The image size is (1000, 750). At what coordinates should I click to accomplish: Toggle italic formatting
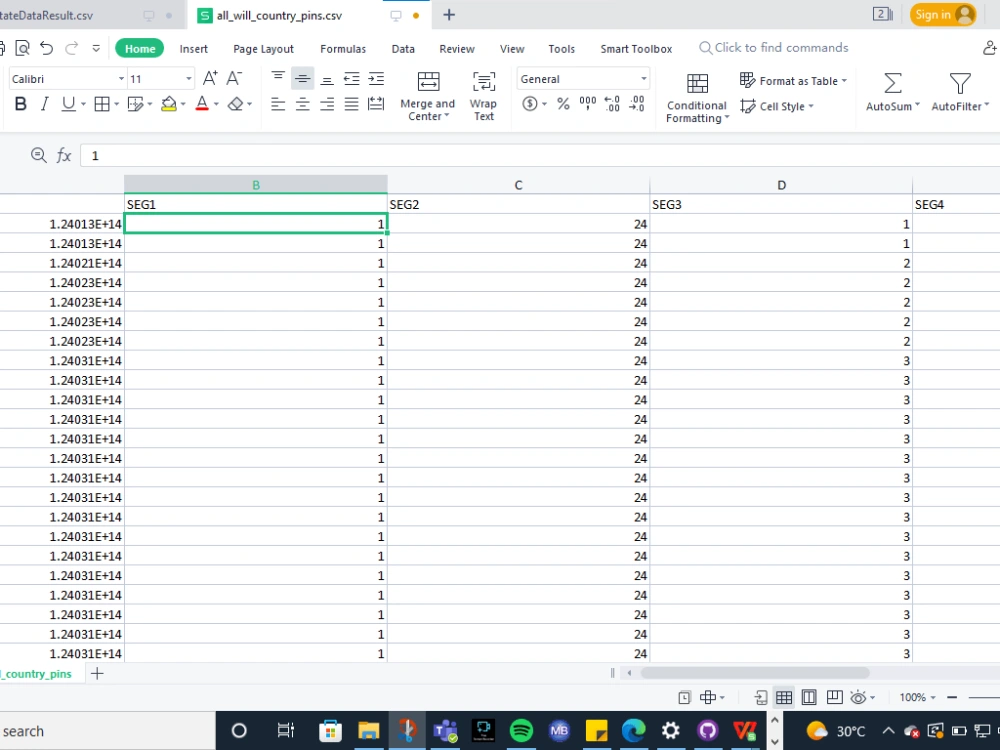pyautogui.click(x=44, y=103)
